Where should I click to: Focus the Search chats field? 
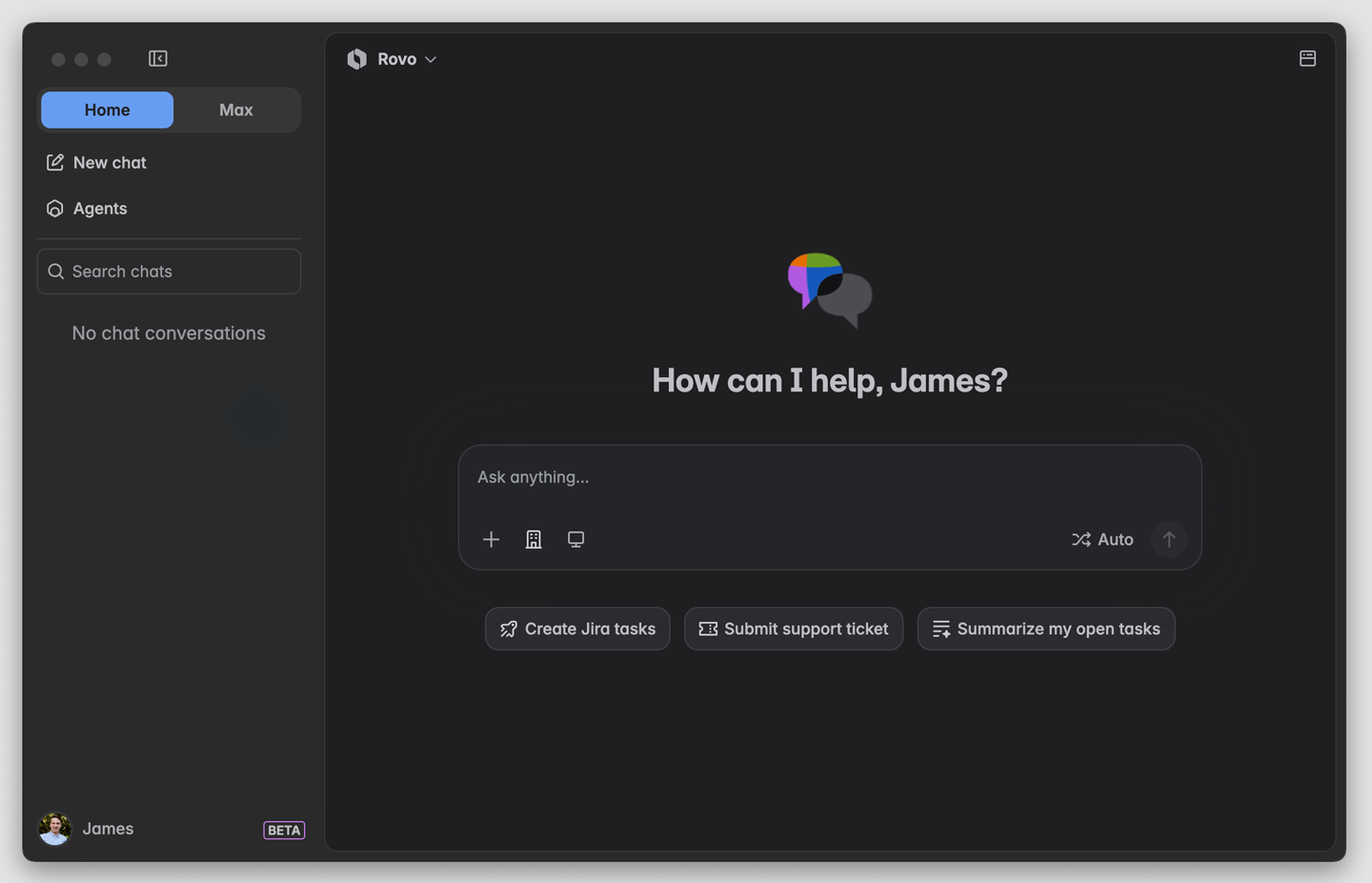(x=169, y=271)
